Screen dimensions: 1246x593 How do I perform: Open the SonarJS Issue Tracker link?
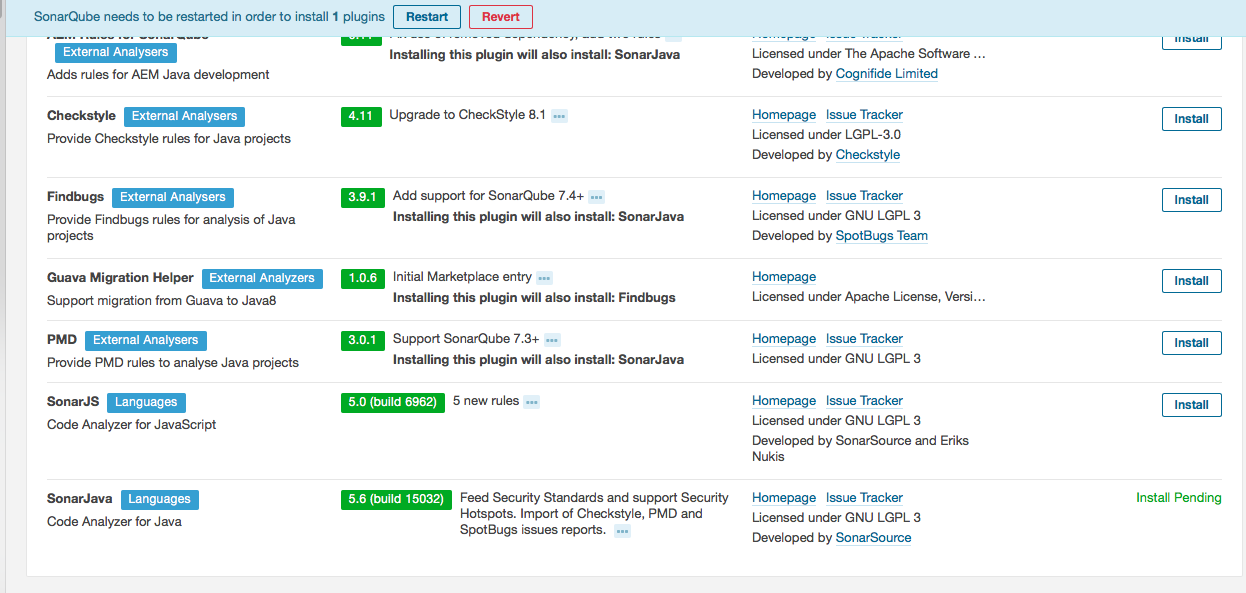pyautogui.click(x=864, y=401)
